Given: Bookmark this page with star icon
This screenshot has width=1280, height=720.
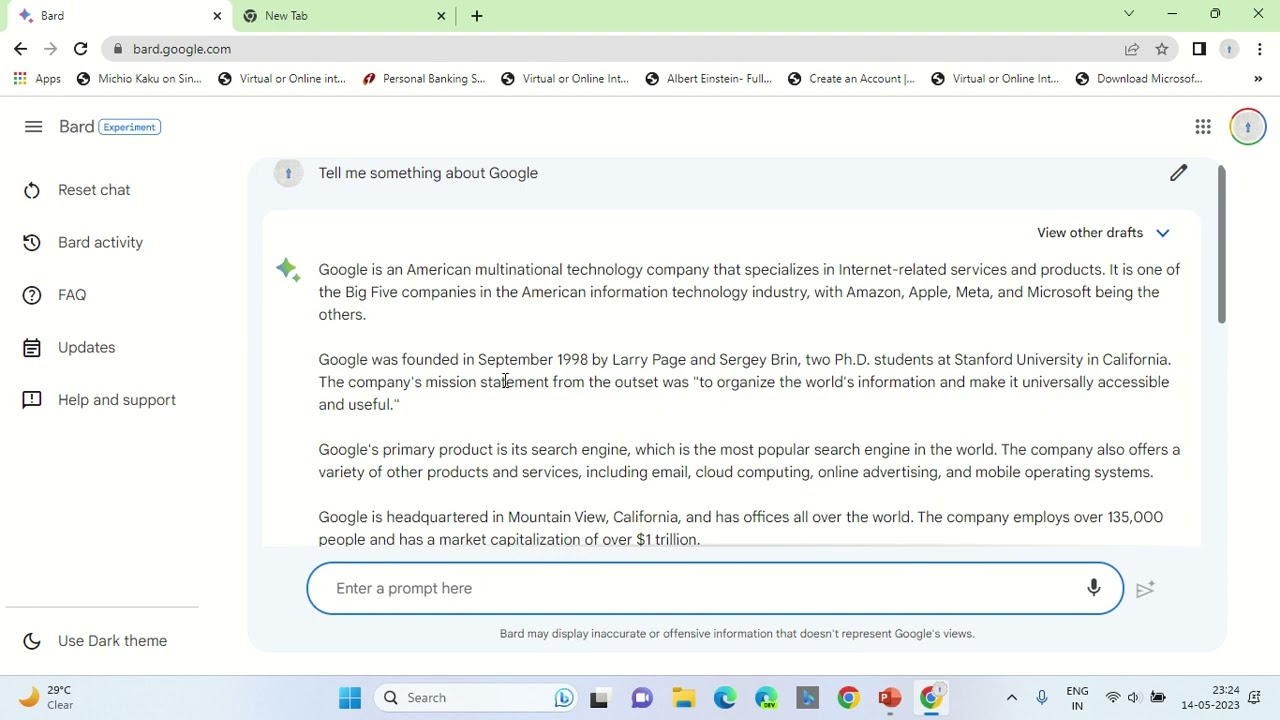Looking at the screenshot, I should click(1162, 49).
